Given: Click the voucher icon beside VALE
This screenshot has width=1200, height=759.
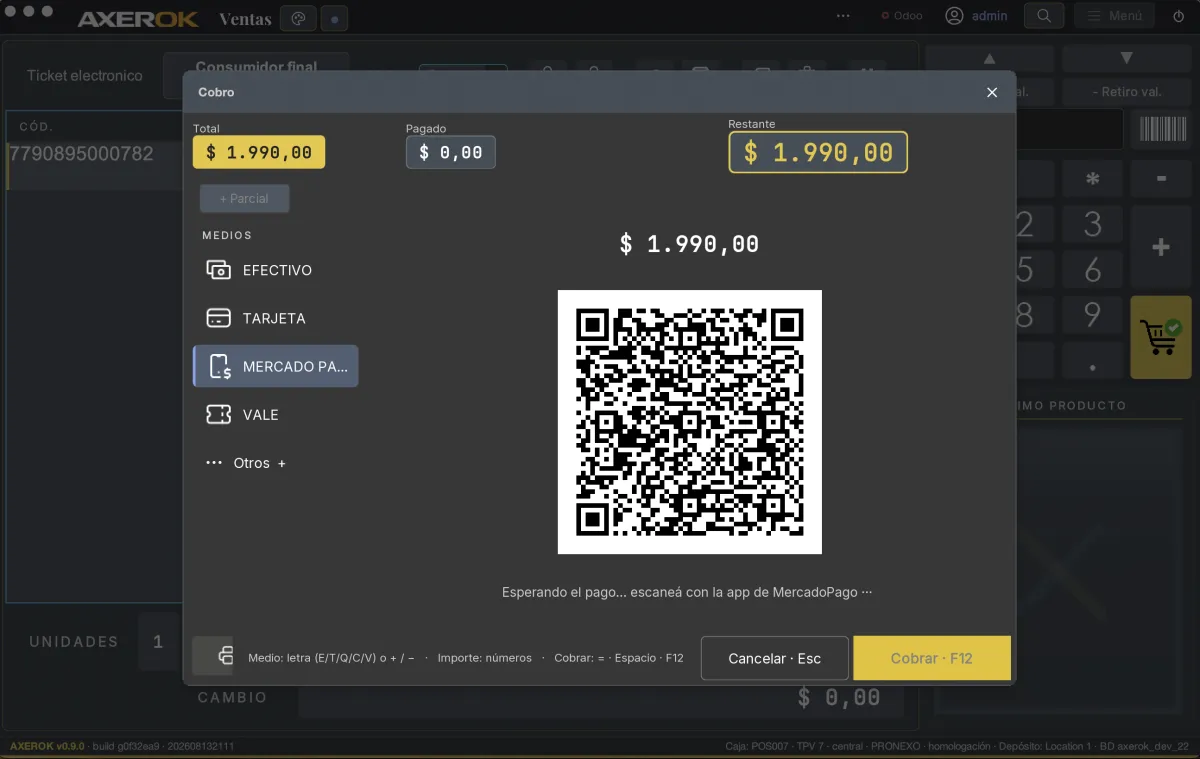Looking at the screenshot, I should (218, 414).
